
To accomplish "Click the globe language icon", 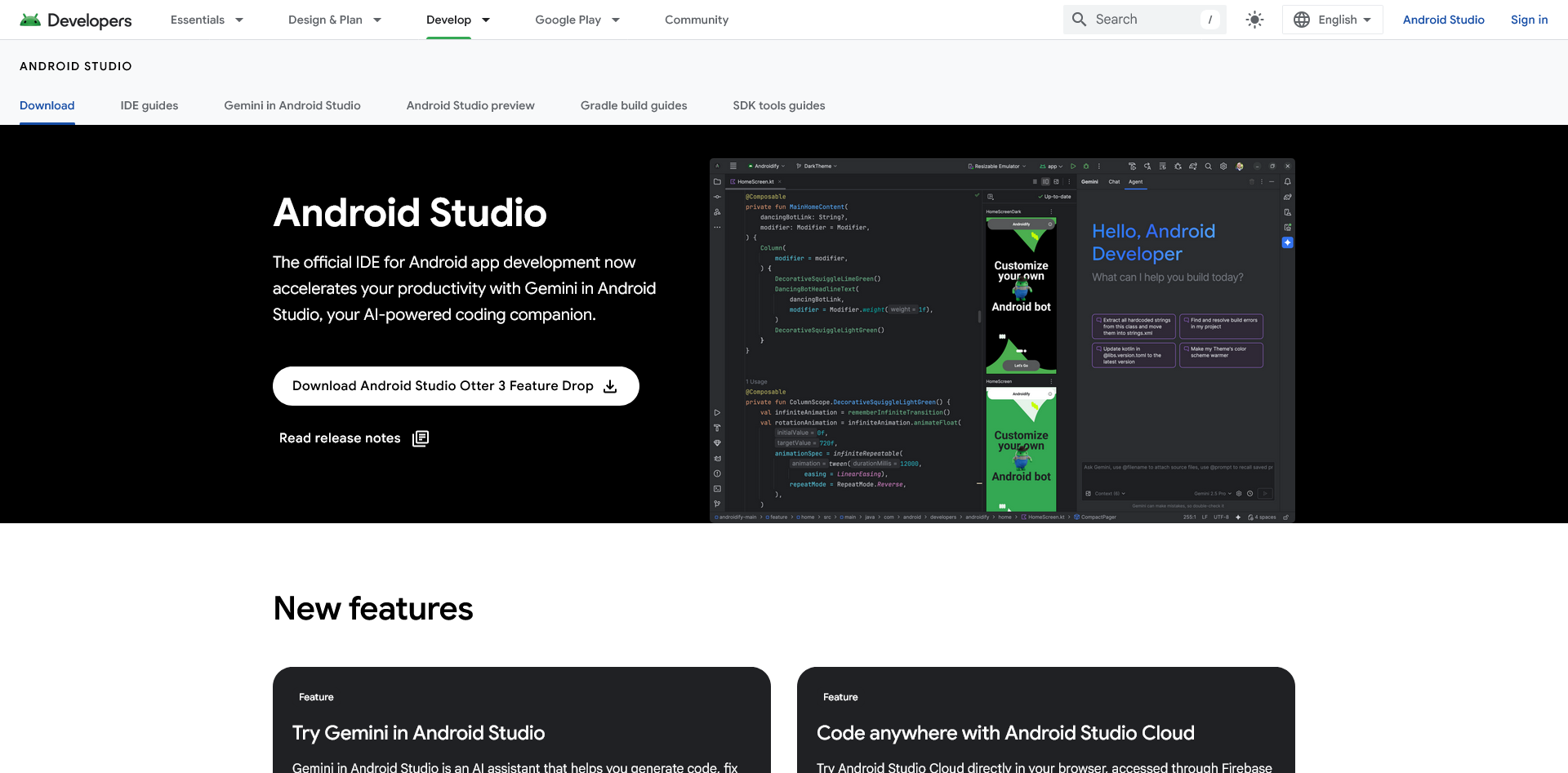I will pos(1303,19).
